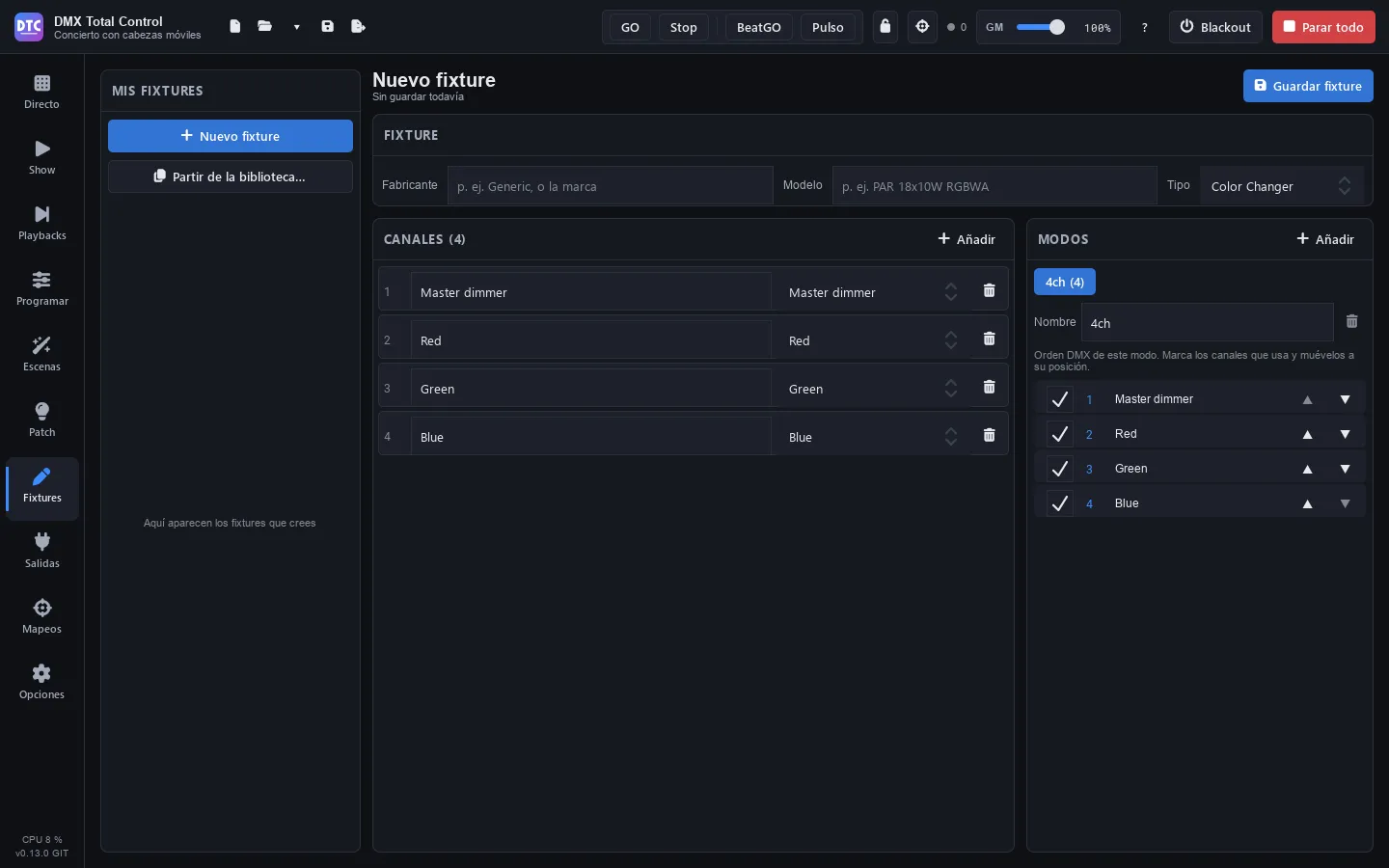Add a channel with Añadir in Canales
The width and height of the screenshot is (1389, 868).
coord(967,239)
